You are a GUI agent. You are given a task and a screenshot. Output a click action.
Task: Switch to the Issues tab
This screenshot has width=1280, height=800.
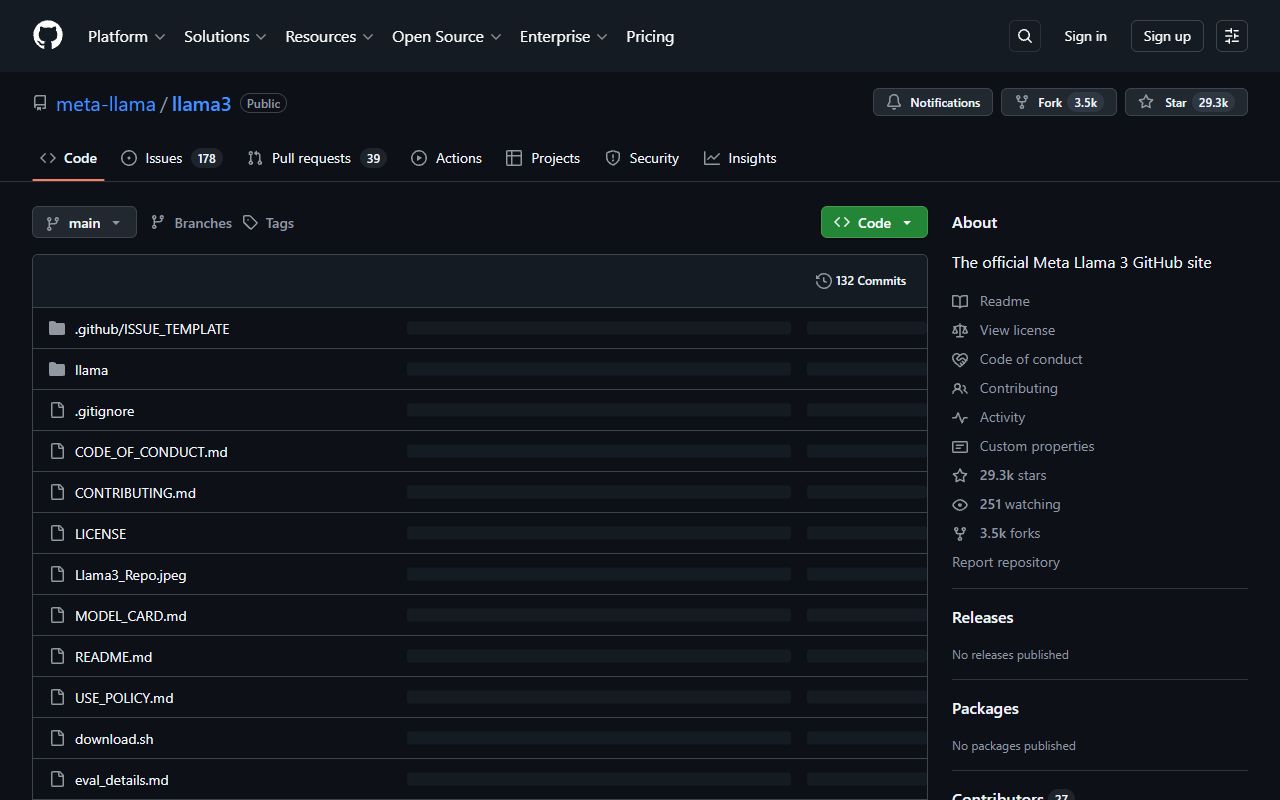170,158
